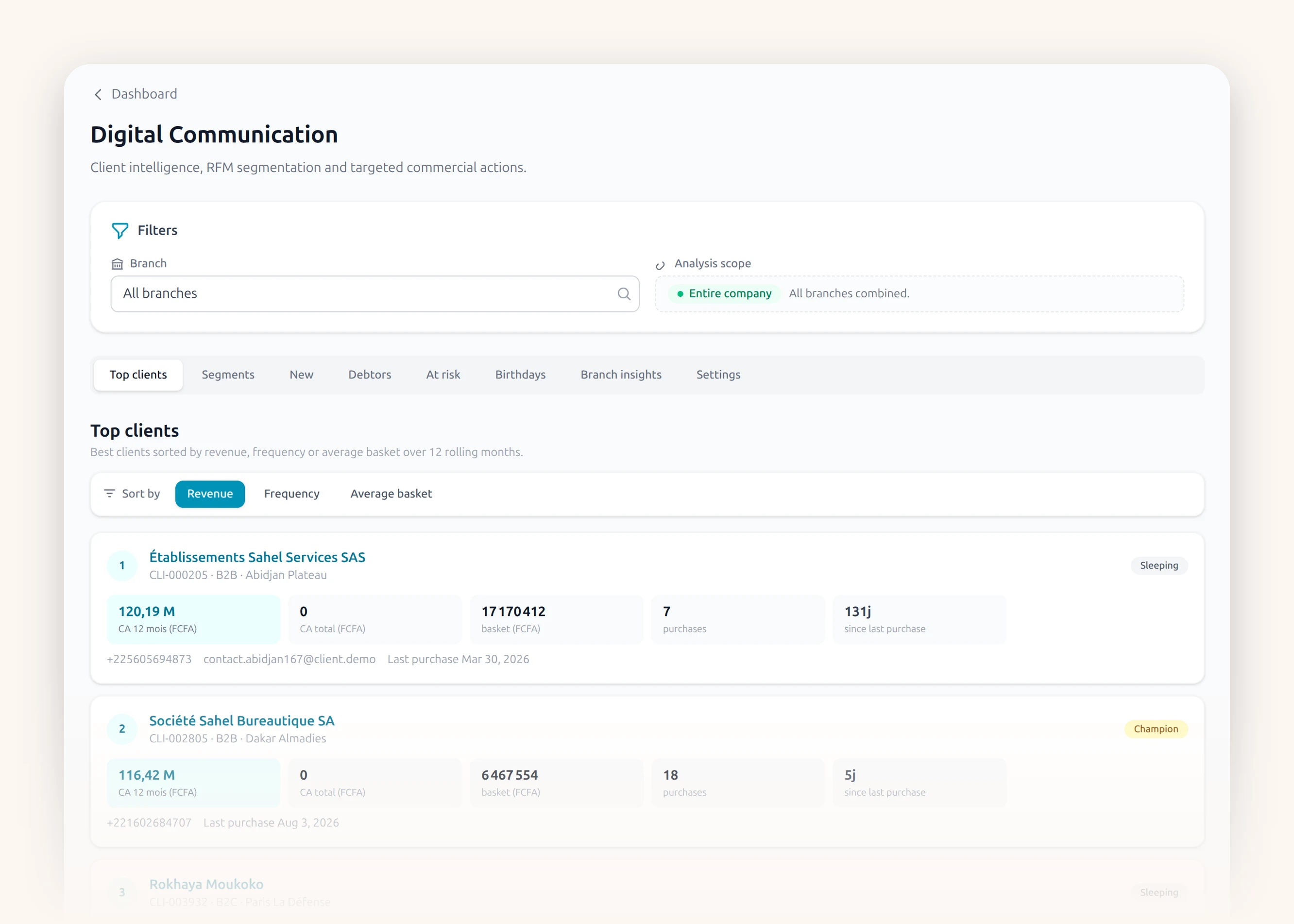Click text 'Last purchase Aug 3, 2026'
This screenshot has height=924, width=1294.
tap(272, 823)
